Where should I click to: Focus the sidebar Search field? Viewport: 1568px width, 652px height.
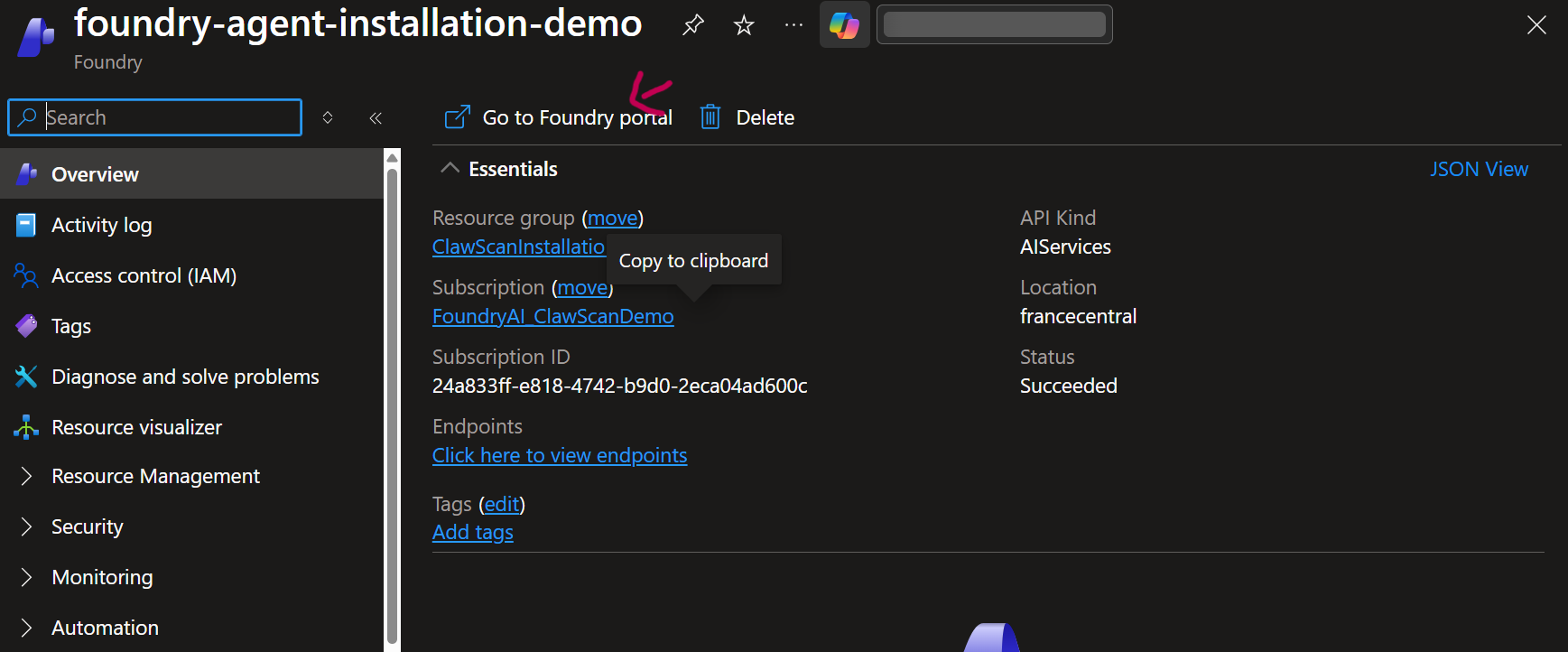coord(154,117)
